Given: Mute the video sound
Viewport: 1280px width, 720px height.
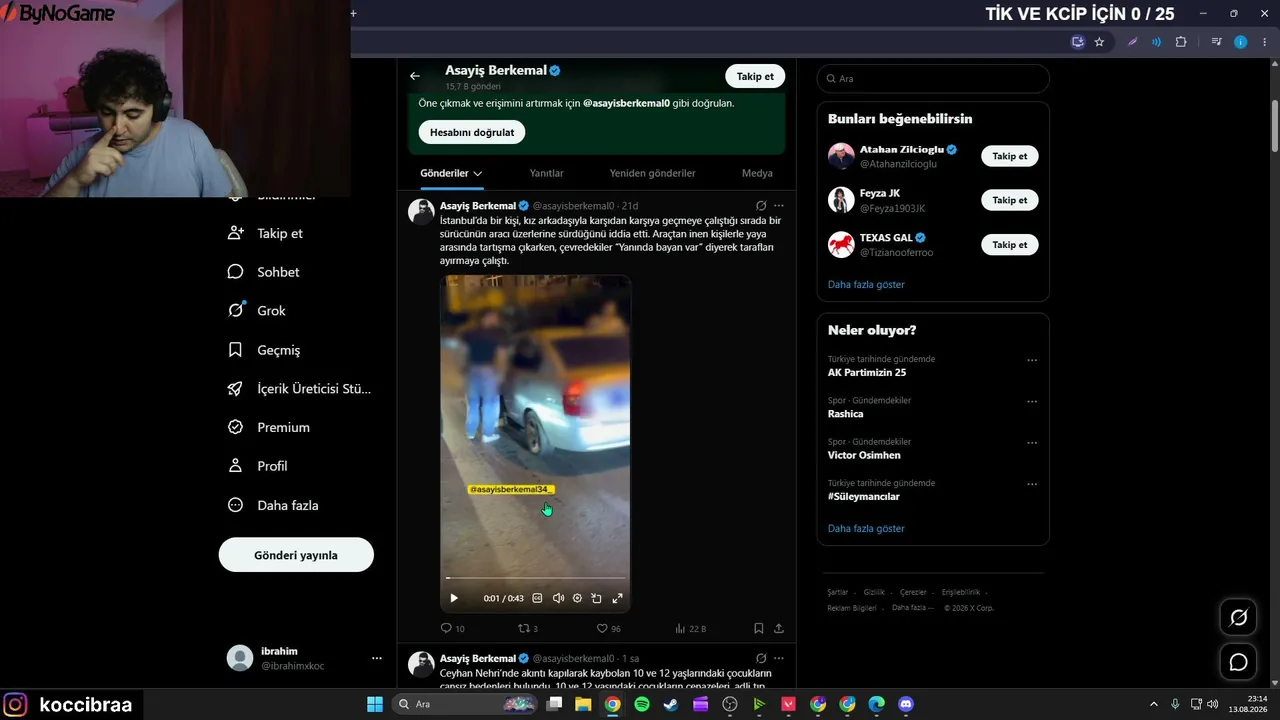Looking at the screenshot, I should (x=558, y=598).
